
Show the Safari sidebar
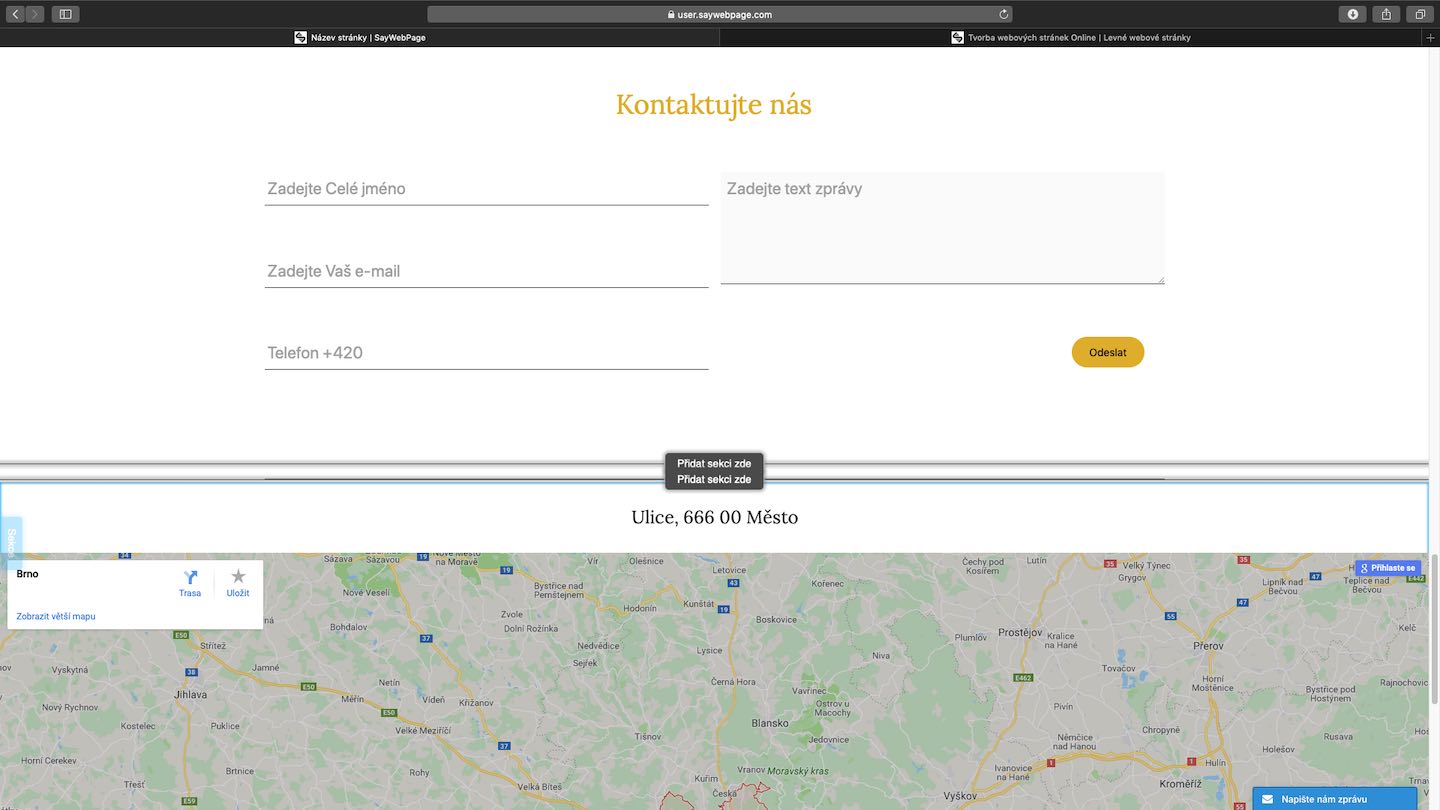(65, 14)
